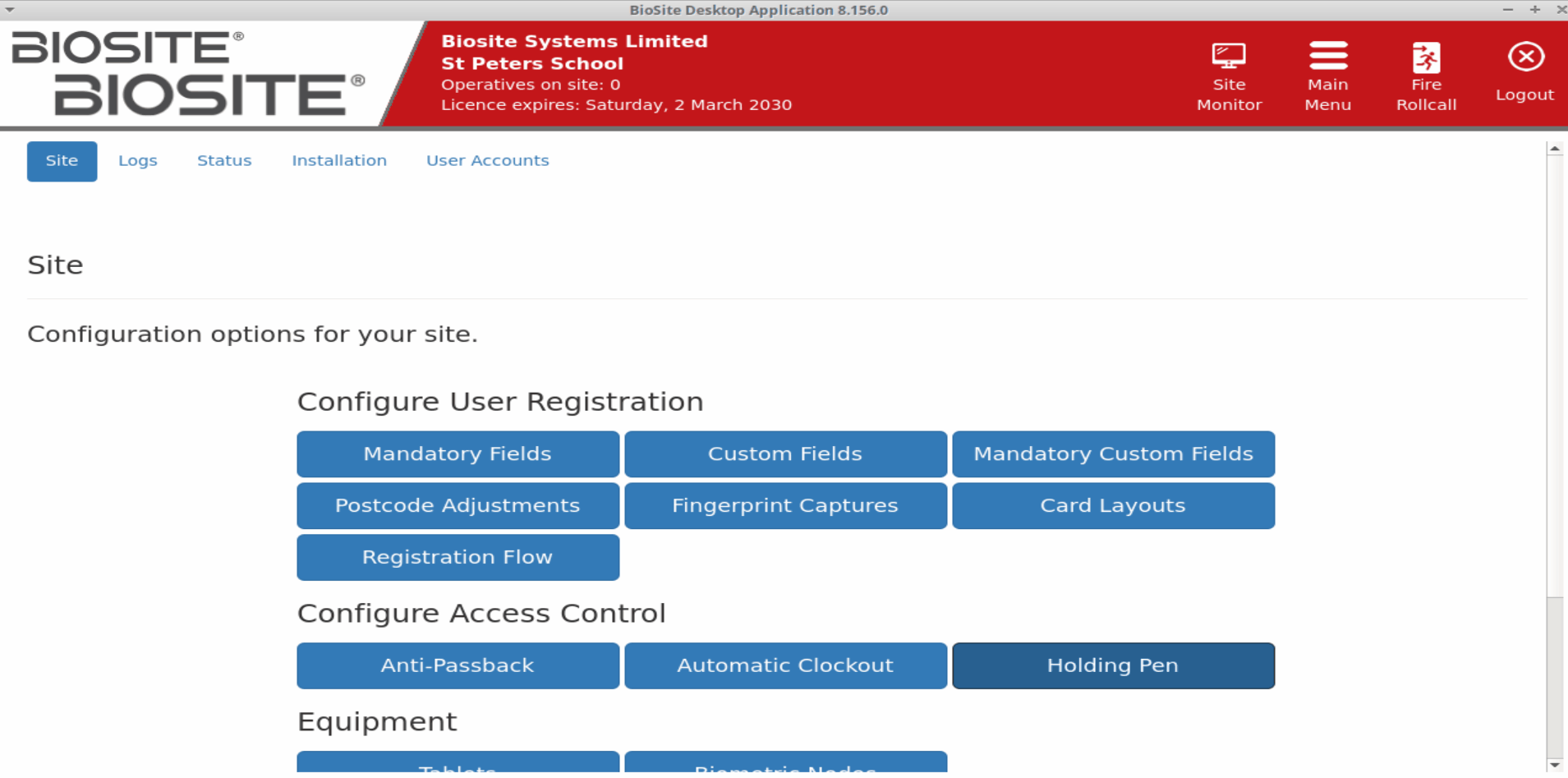Click 'Configuration options for your site.' text

point(252,334)
